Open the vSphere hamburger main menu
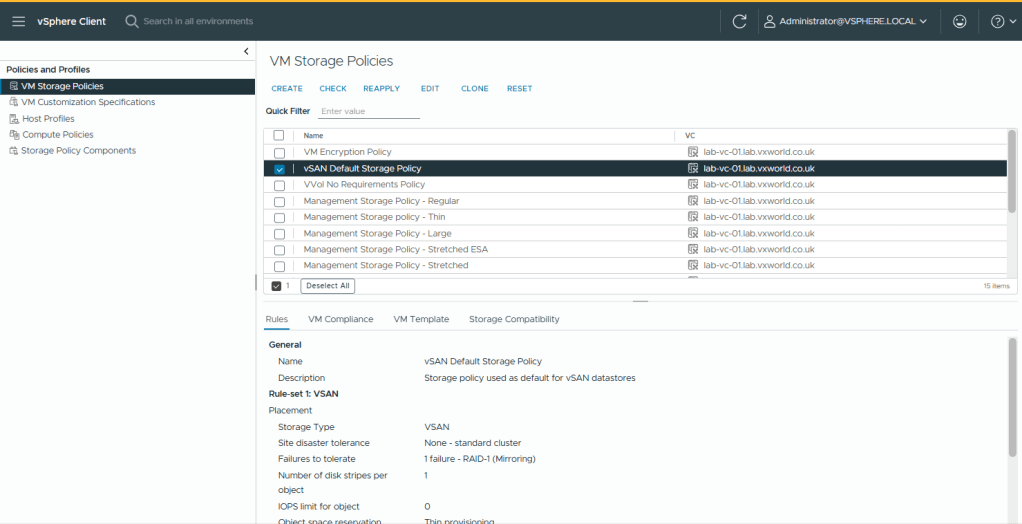Viewport: 1022px width, 524px height. click(18, 21)
